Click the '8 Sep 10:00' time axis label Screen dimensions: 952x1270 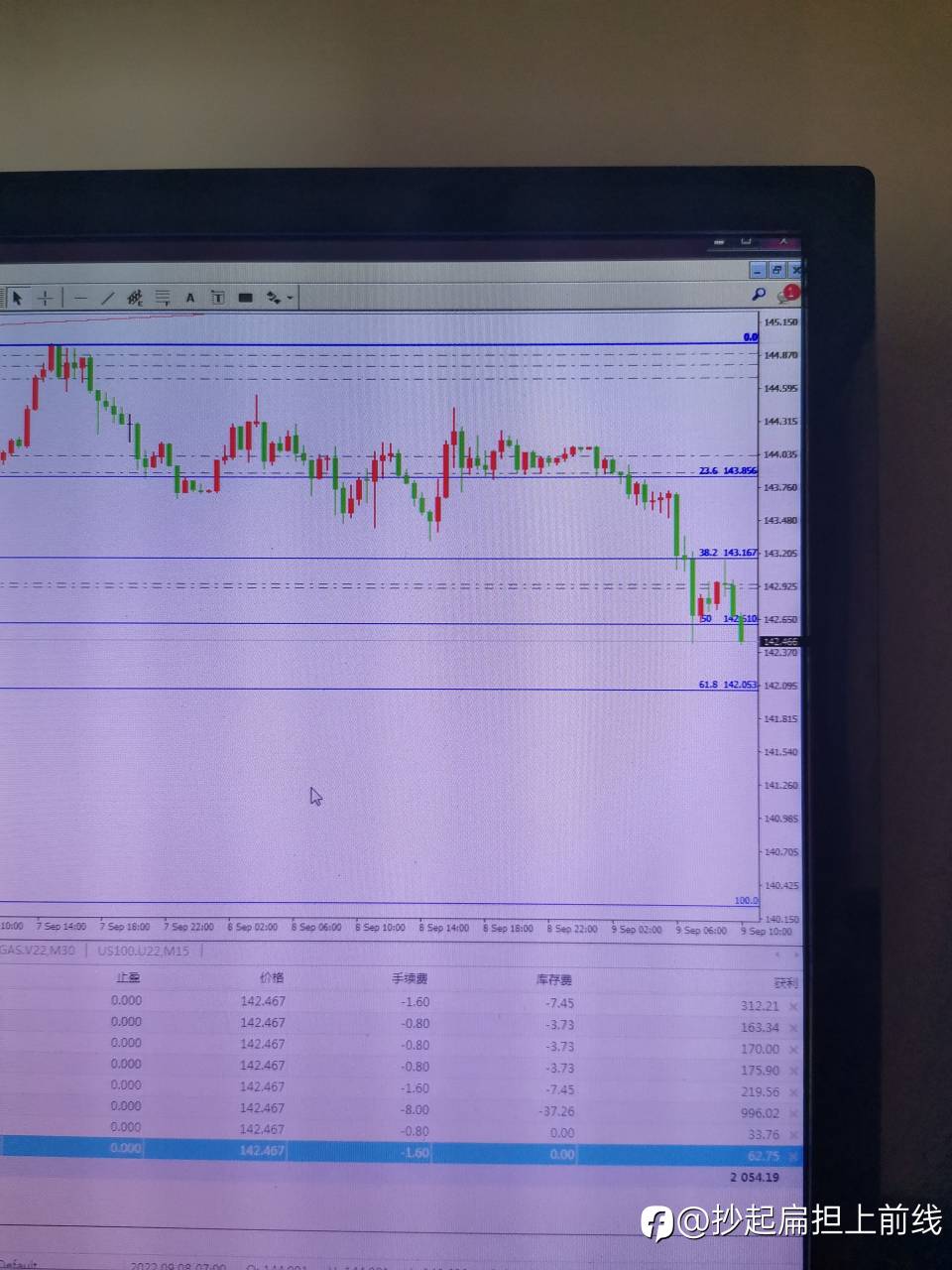pos(381,928)
